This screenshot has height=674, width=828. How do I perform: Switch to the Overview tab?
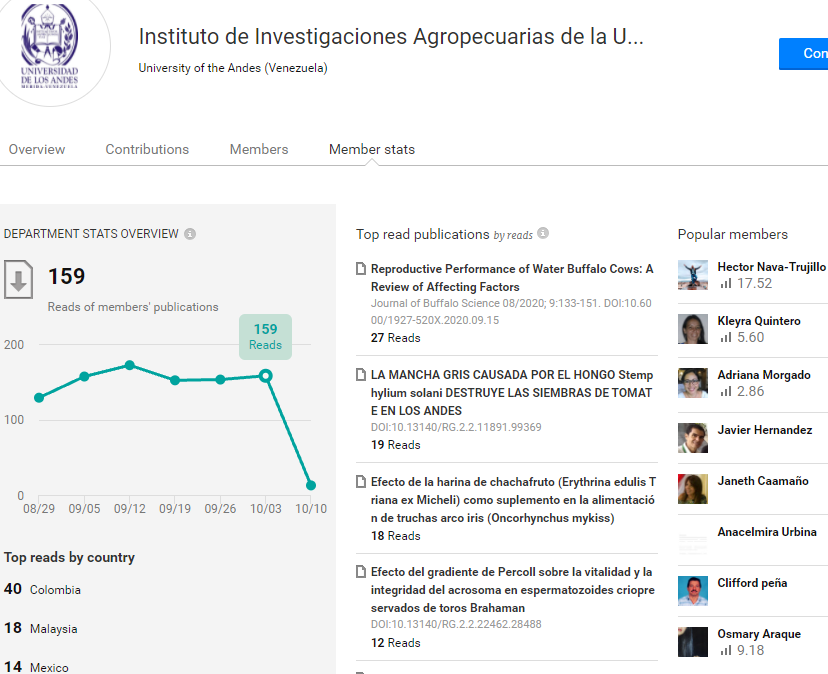37,149
